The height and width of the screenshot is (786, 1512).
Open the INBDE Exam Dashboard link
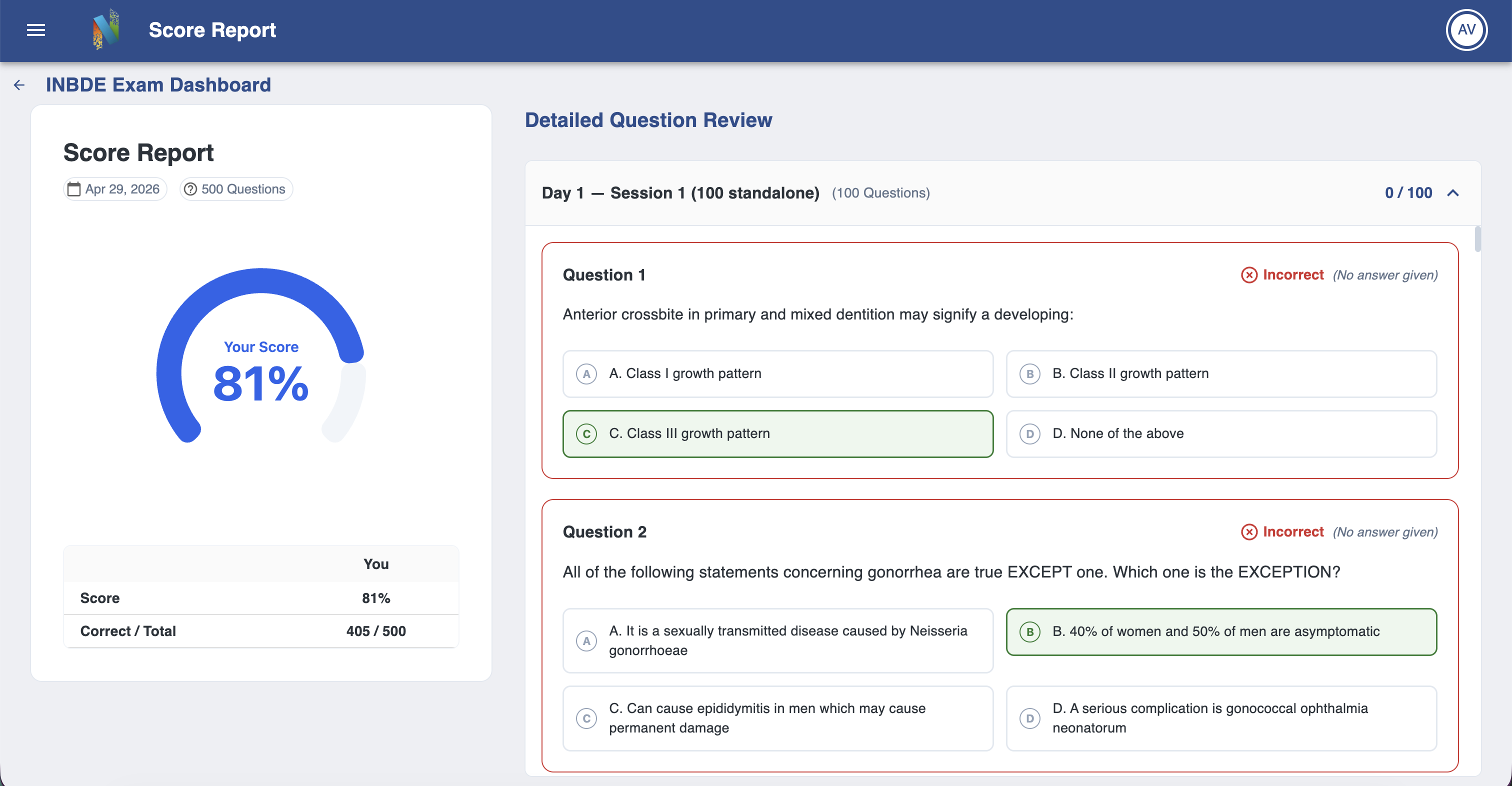(158, 85)
